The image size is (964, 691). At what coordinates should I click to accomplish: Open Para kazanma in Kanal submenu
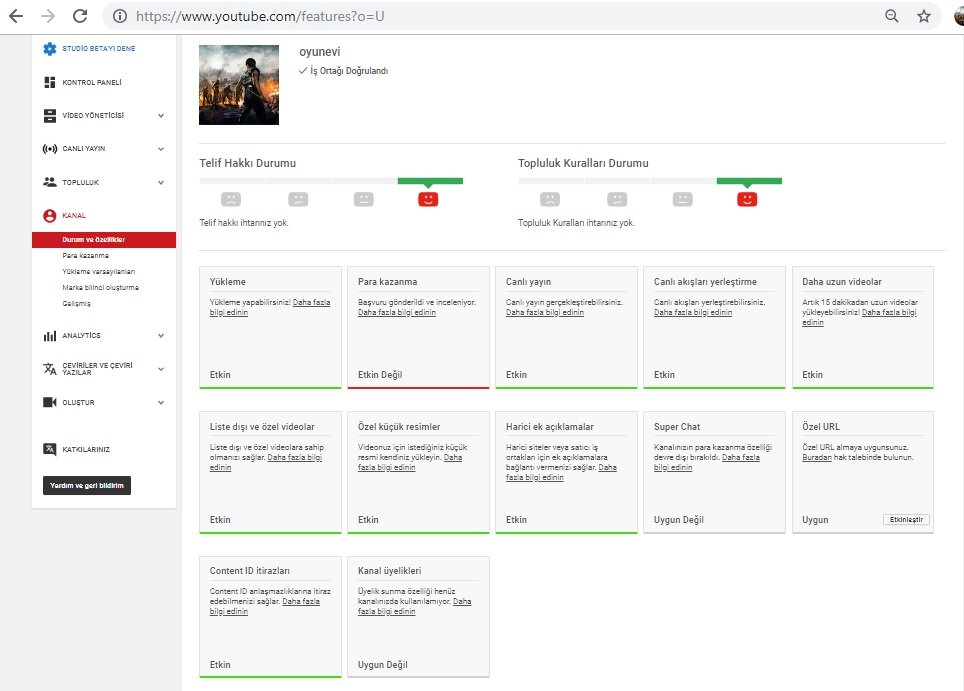[85, 256]
